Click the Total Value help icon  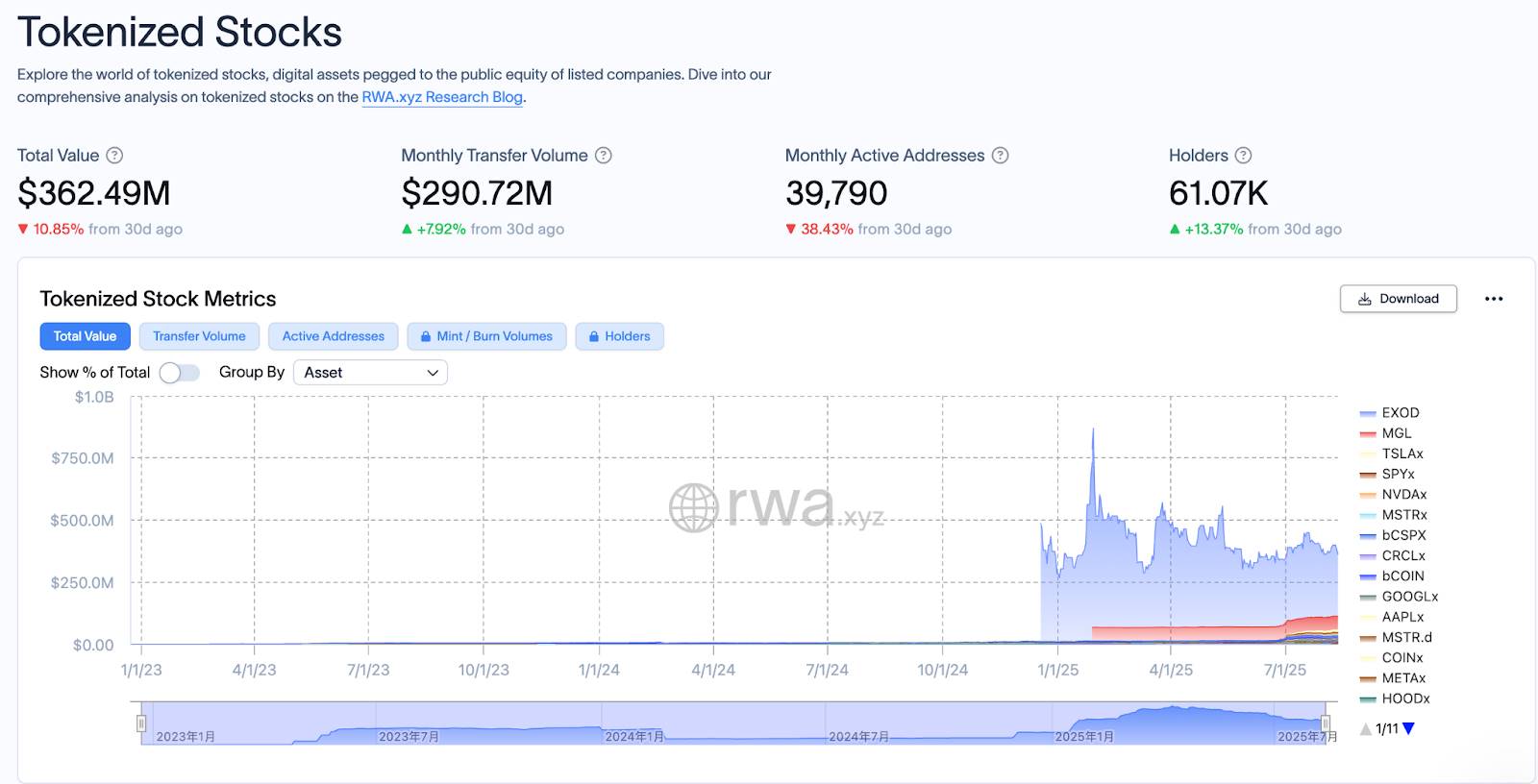pos(114,156)
